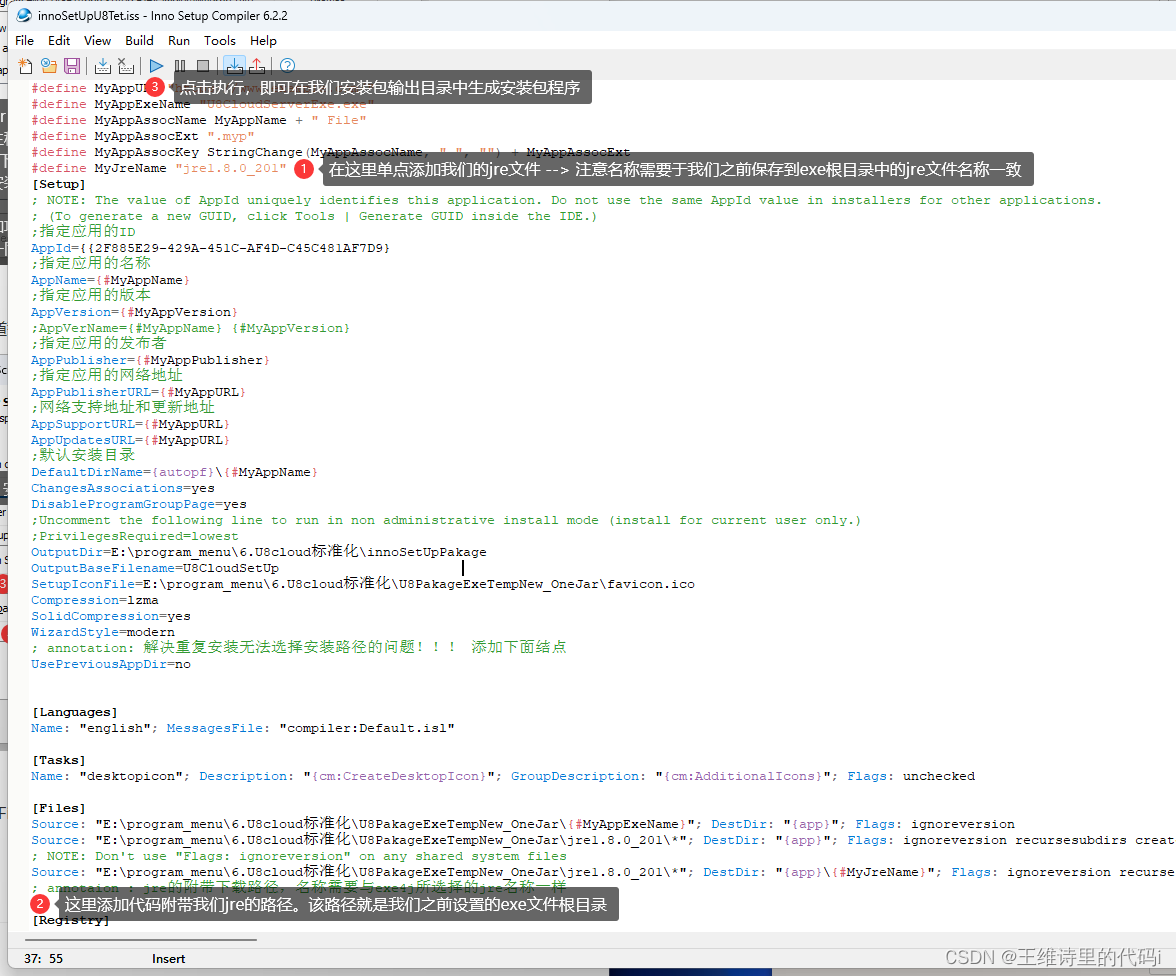Click the WizardStyle=modern line
The height and width of the screenshot is (976, 1176).
(103, 632)
